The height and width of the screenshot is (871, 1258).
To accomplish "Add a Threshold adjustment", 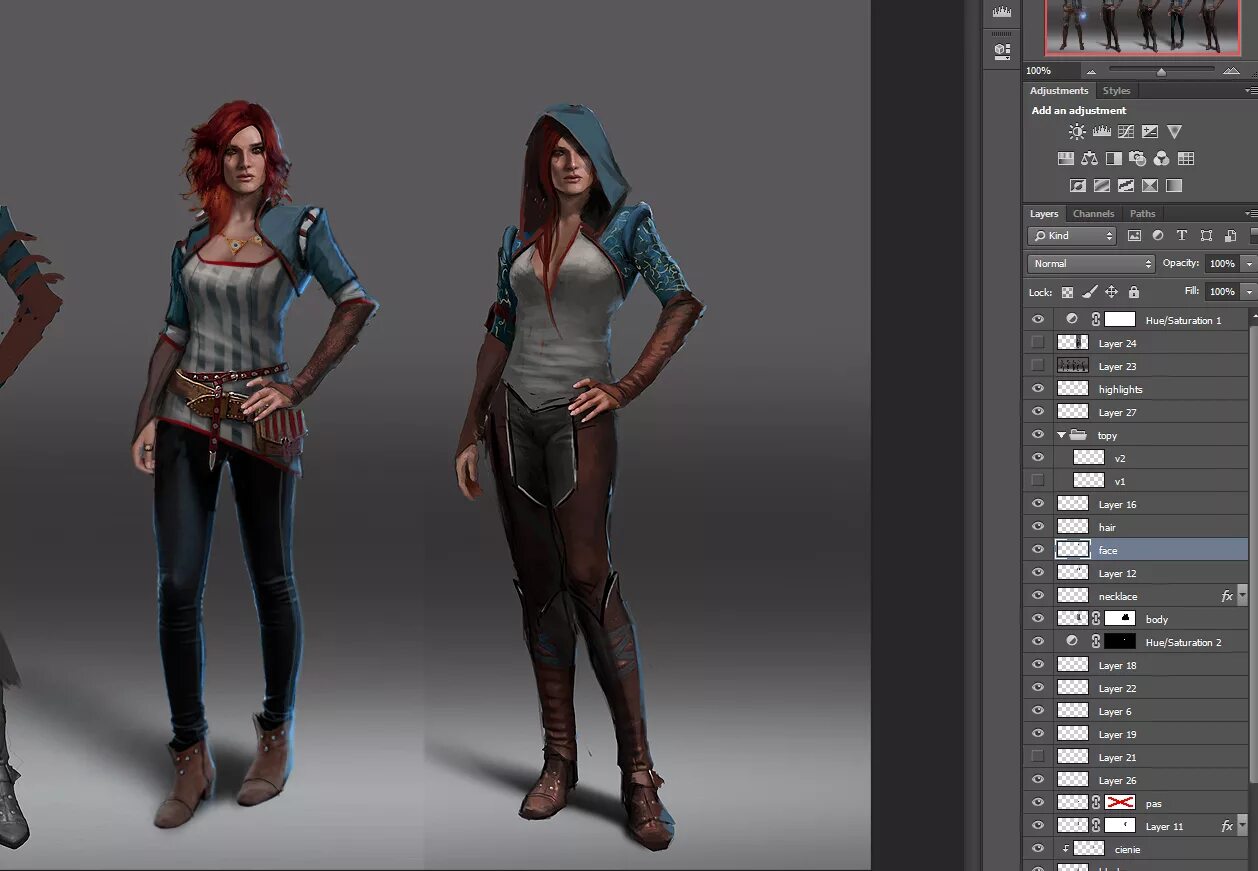I will (x=1126, y=186).
